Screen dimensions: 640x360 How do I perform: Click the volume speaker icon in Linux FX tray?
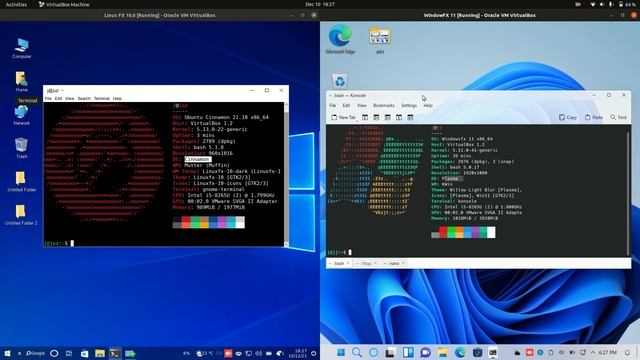[258, 353]
